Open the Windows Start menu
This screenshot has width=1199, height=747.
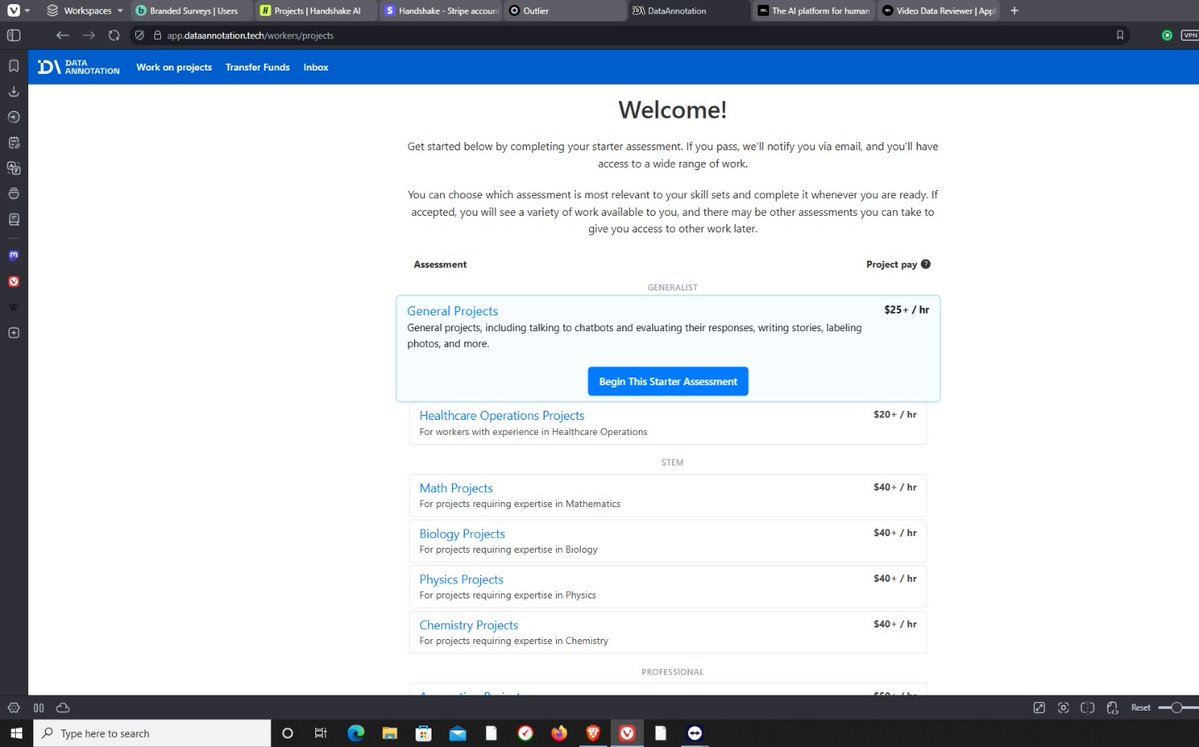tap(16, 733)
